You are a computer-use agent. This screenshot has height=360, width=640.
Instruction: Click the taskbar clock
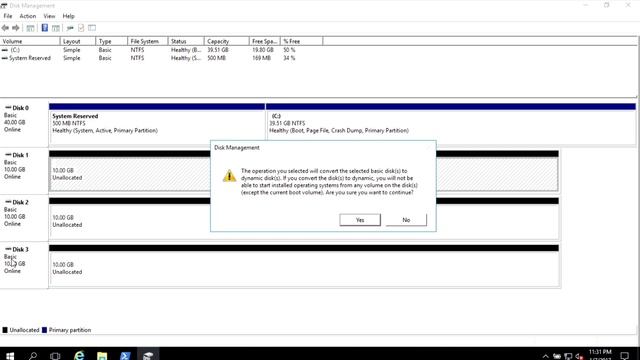[x=600, y=354]
